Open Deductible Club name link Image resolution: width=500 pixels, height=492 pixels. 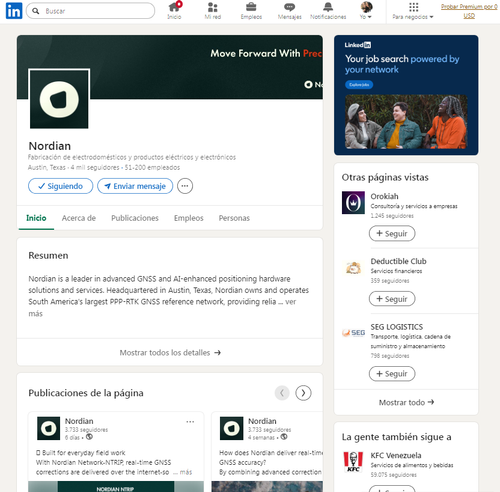[398, 261]
